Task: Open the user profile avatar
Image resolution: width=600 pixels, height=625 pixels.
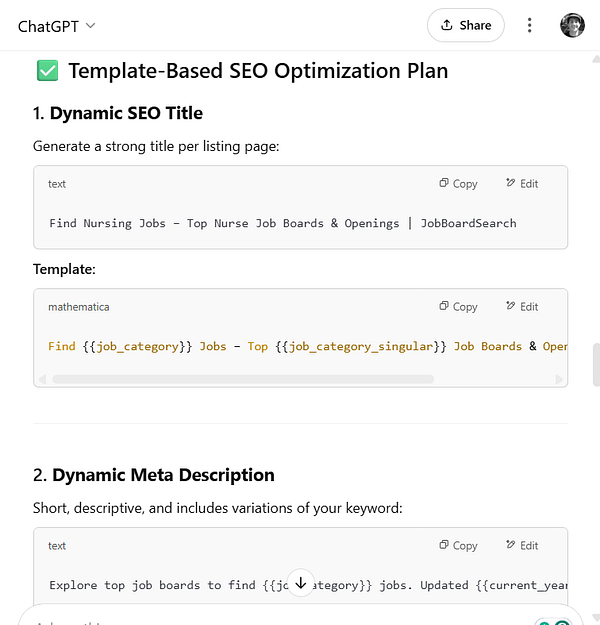Action: coord(572,26)
